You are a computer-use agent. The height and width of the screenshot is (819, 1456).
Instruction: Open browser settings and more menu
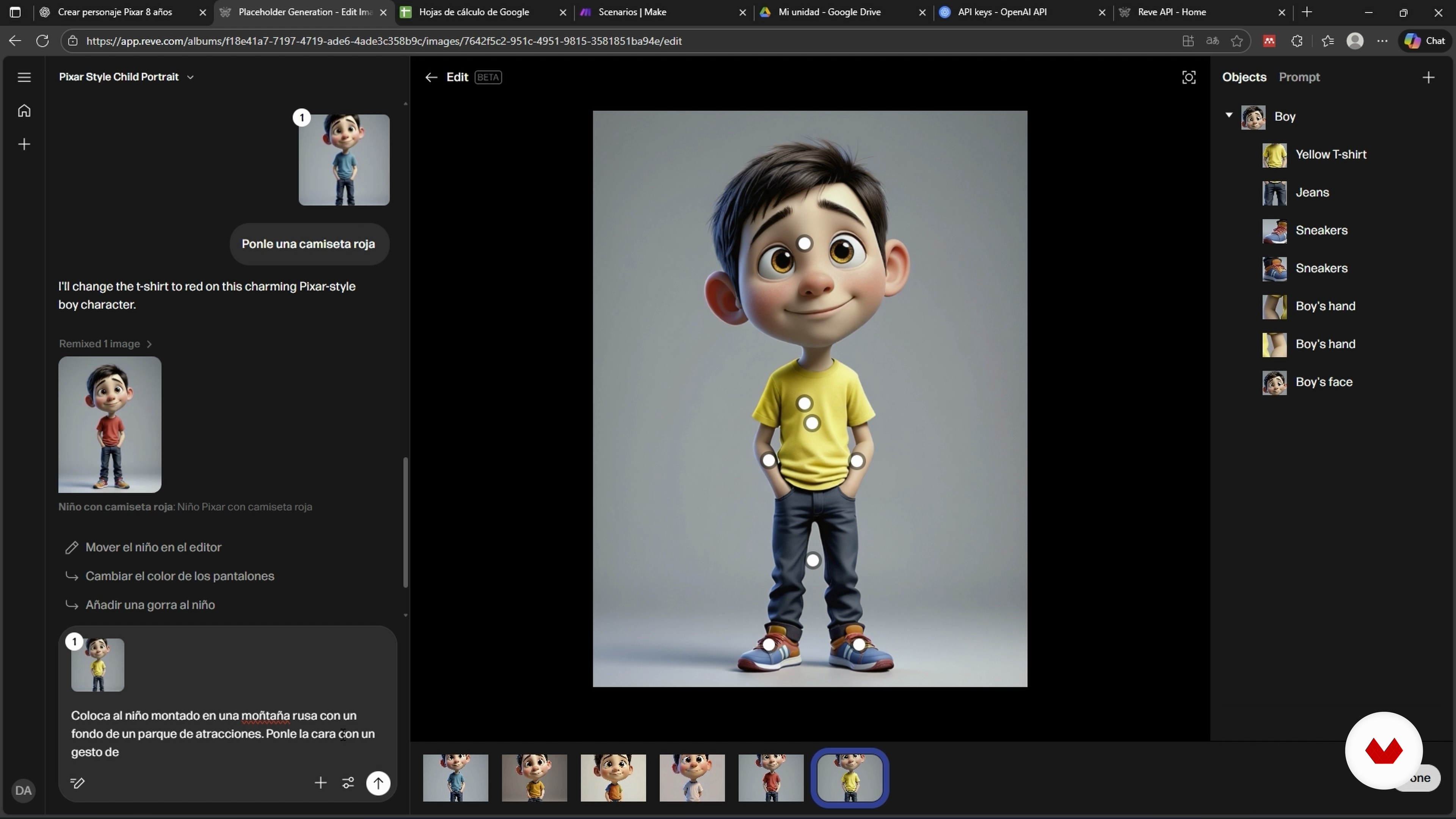[1382, 41]
